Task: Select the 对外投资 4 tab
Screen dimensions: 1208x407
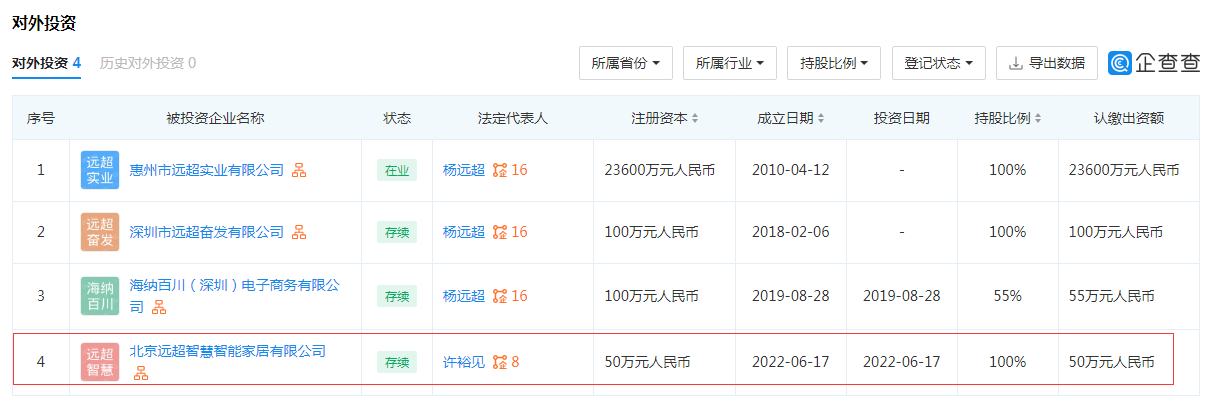Action: [46, 63]
